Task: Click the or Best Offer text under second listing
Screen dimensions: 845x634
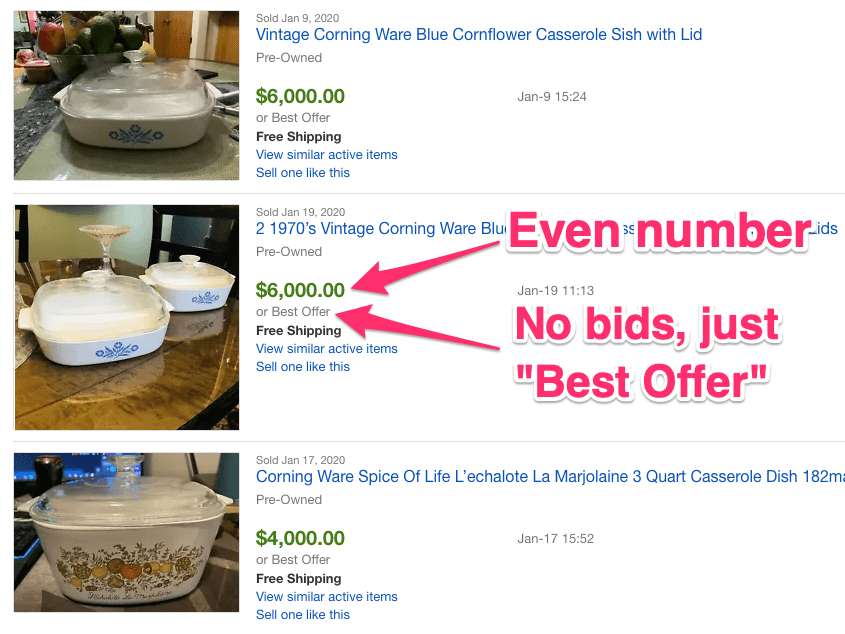Action: [293, 312]
